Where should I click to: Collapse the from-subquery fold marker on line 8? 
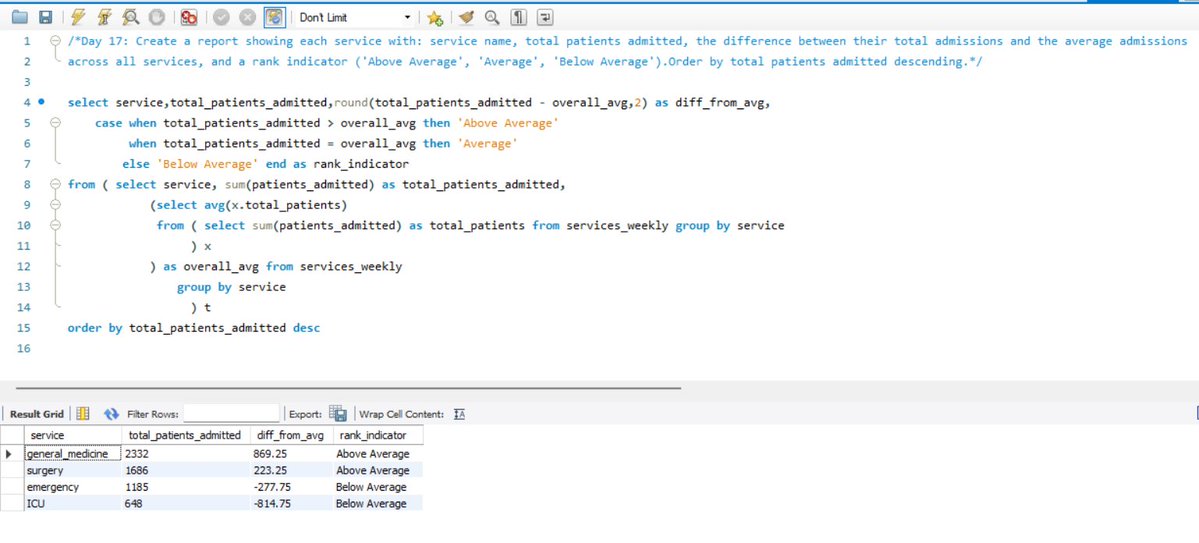(54, 184)
